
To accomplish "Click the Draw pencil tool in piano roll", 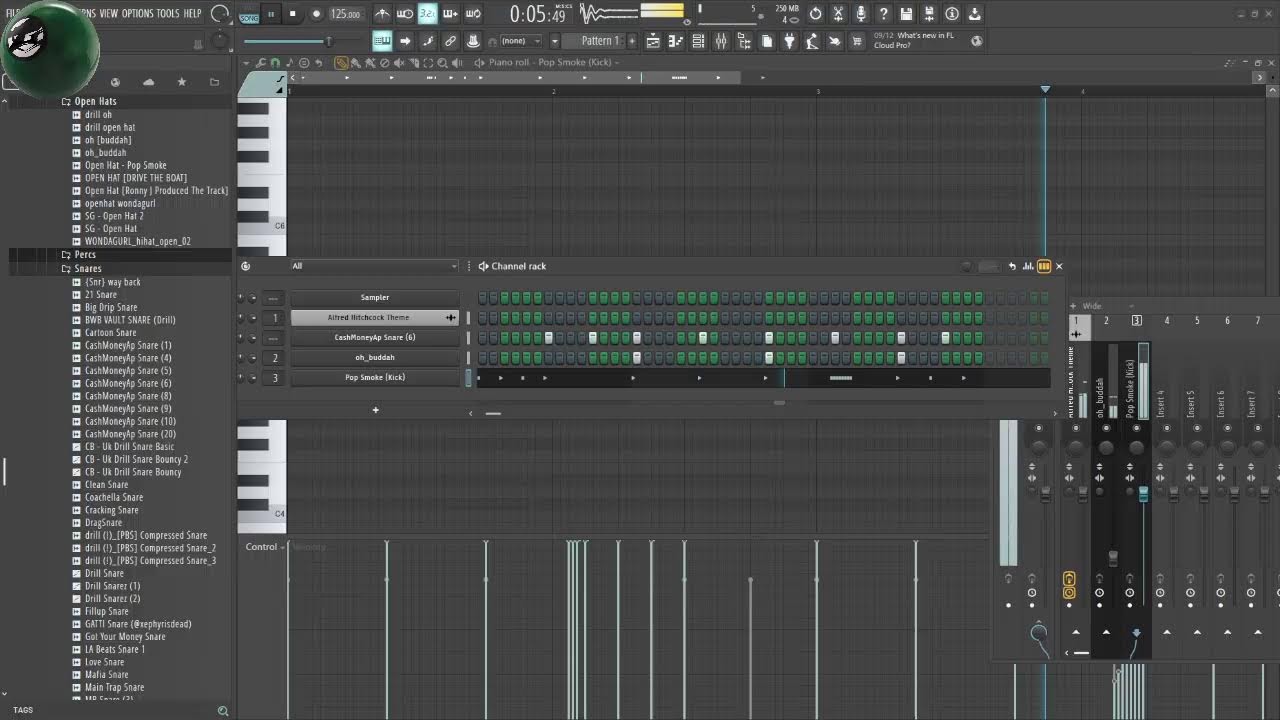I will (341, 62).
